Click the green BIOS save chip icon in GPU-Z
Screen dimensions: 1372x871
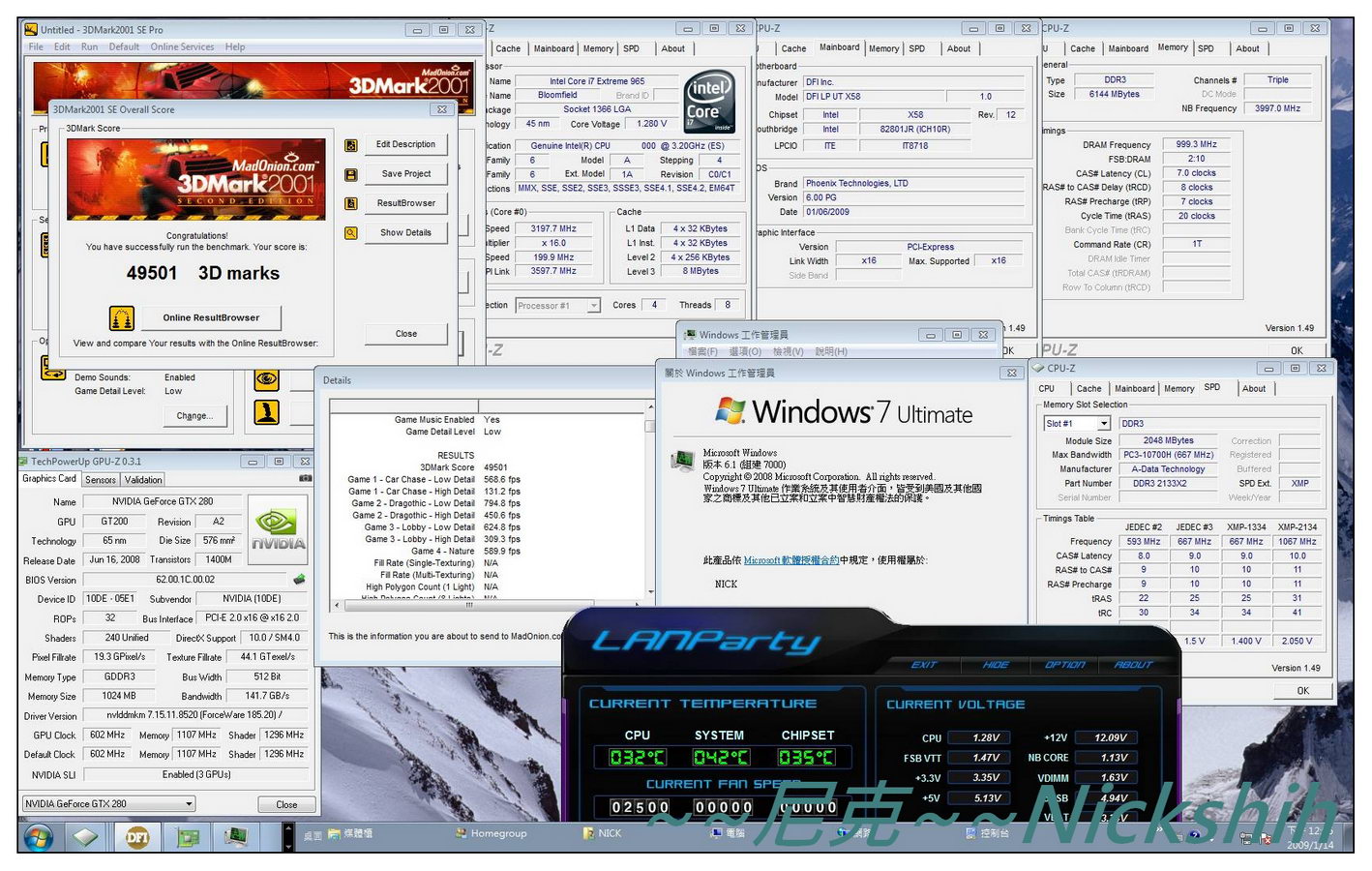(x=300, y=580)
